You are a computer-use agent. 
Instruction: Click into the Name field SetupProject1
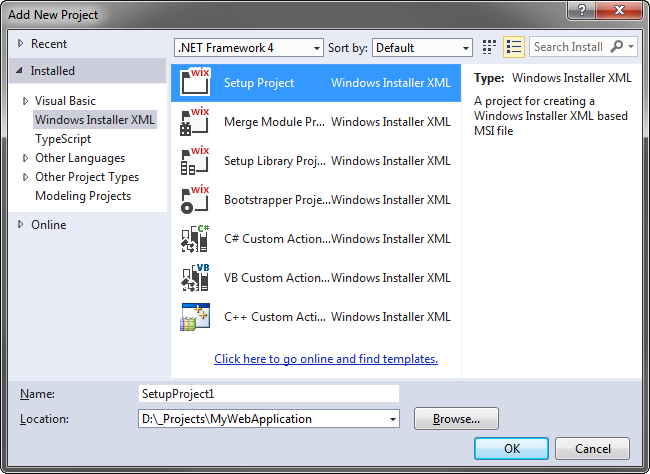click(269, 394)
